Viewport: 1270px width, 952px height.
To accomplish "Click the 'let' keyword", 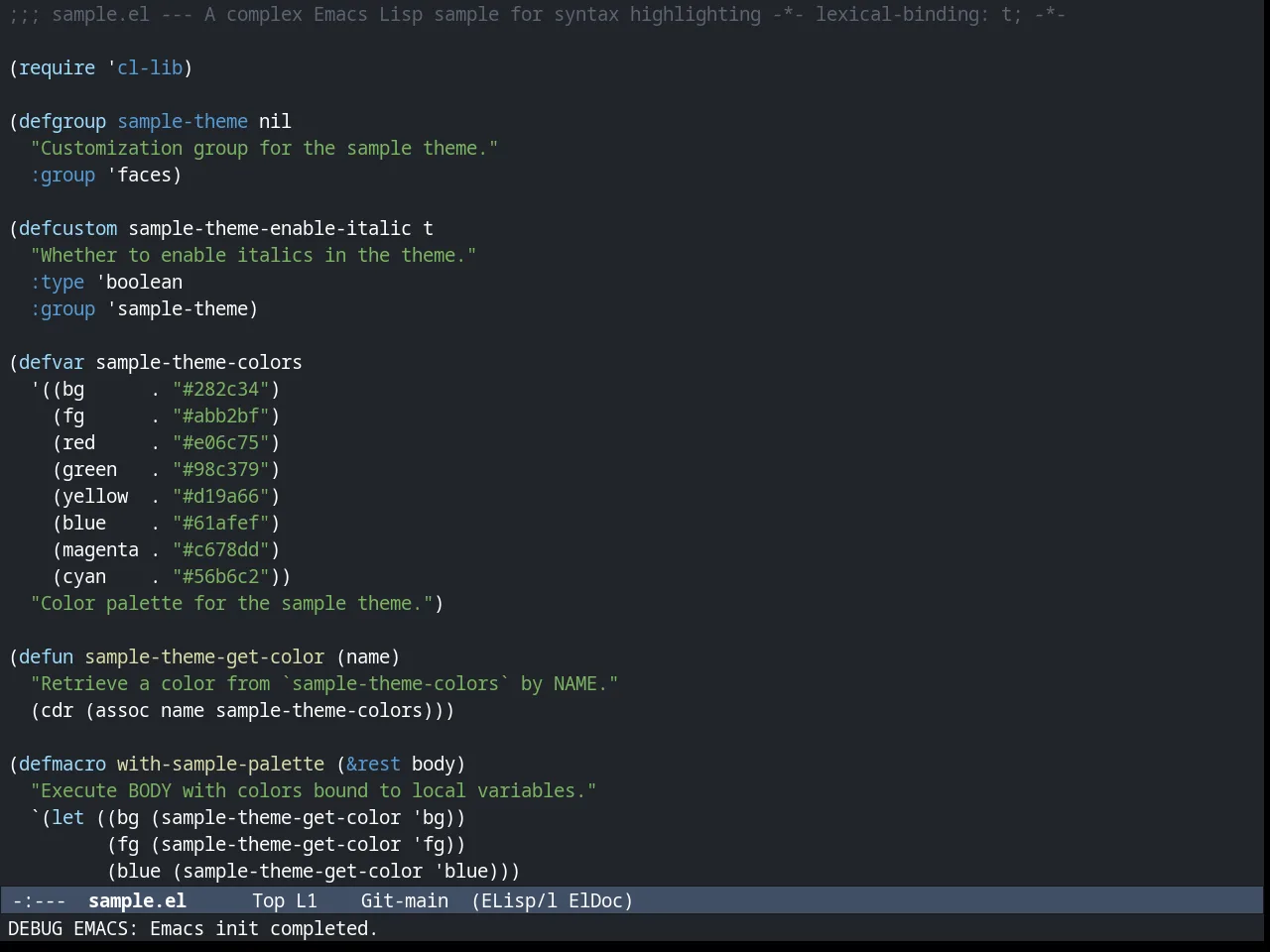I will (x=68, y=817).
